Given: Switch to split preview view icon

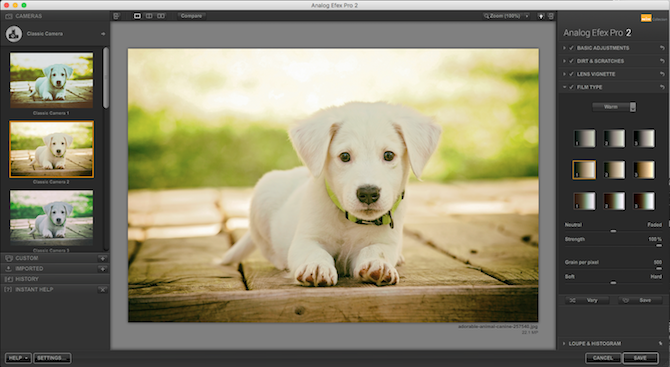Looking at the screenshot, I should (149, 16).
